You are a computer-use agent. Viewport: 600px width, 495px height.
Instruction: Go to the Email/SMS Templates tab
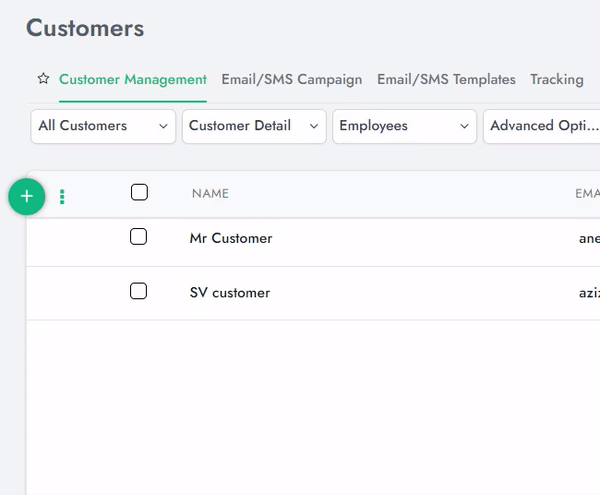click(x=446, y=79)
